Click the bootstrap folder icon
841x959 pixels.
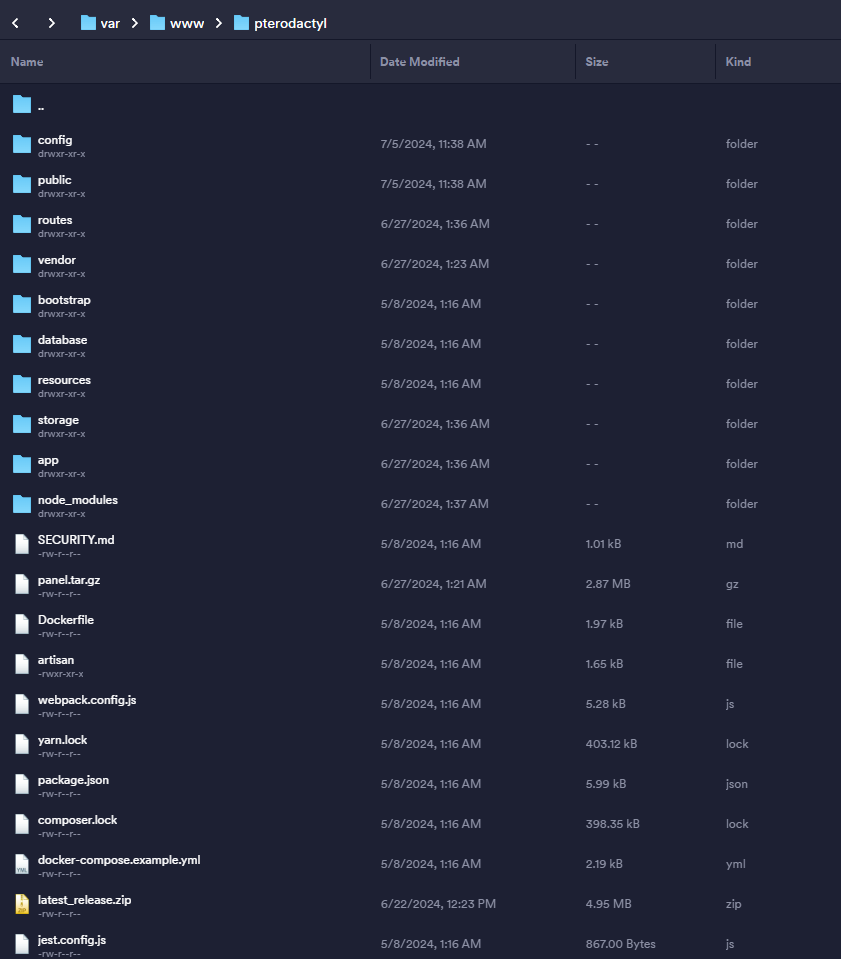pyautogui.click(x=22, y=304)
